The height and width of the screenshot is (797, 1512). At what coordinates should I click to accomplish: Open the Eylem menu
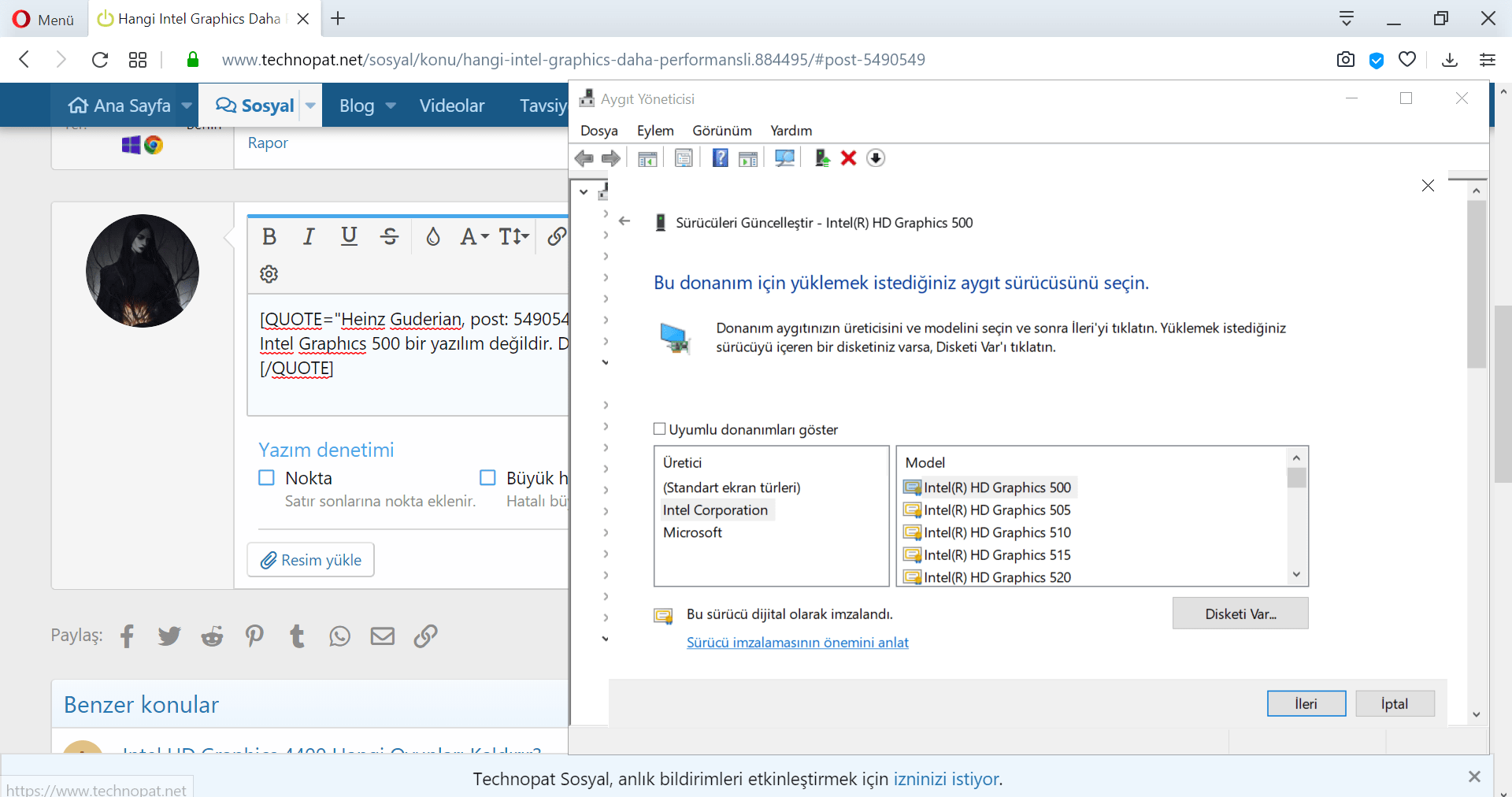pos(655,131)
